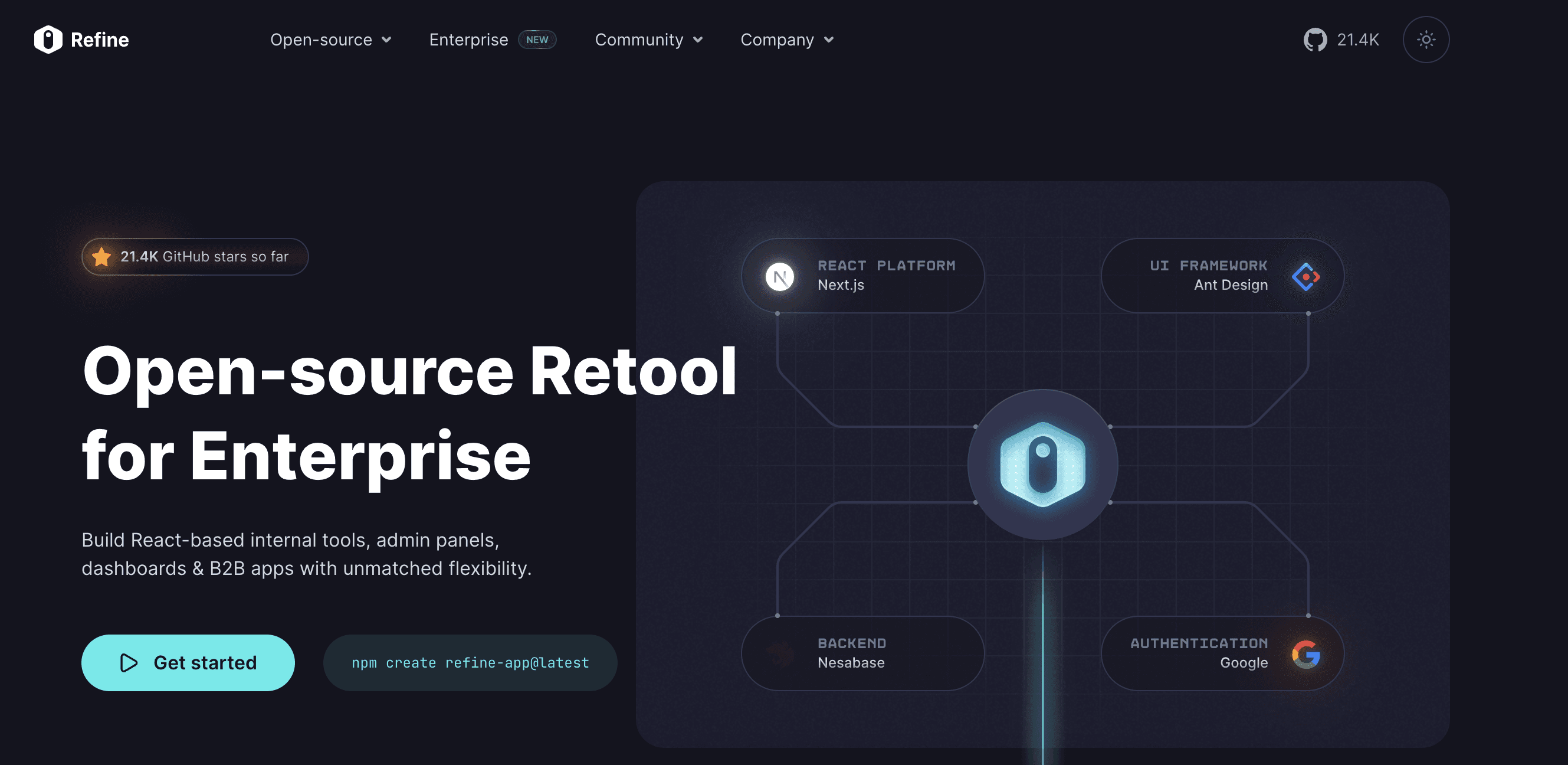Open the GitHub octocat icon link
The width and height of the screenshot is (1568, 765).
(x=1315, y=40)
